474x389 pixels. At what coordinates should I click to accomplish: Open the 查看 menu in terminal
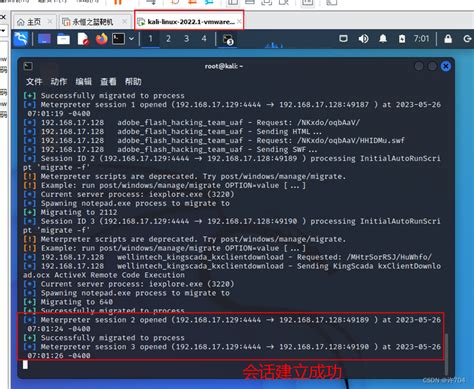108,81
